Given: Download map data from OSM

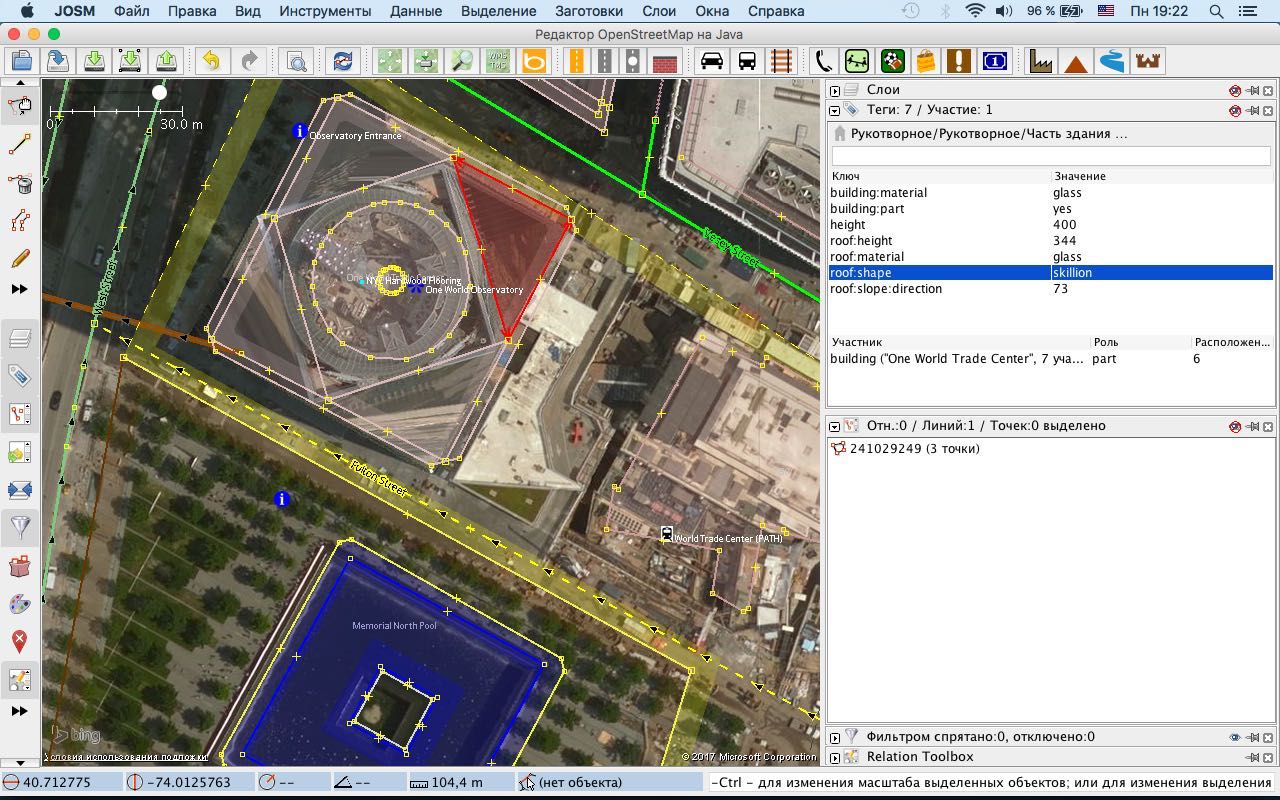Looking at the screenshot, I should click(94, 61).
